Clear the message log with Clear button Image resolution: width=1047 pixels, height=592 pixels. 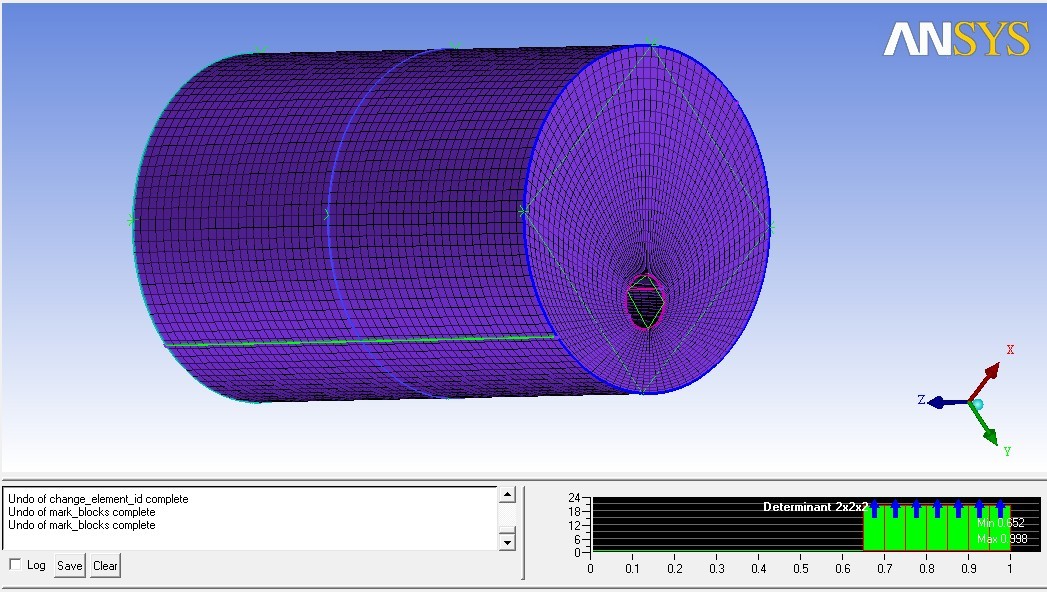coord(105,566)
